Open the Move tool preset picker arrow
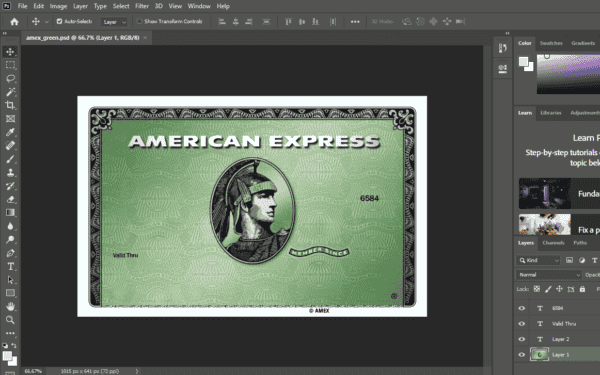 pos(47,22)
